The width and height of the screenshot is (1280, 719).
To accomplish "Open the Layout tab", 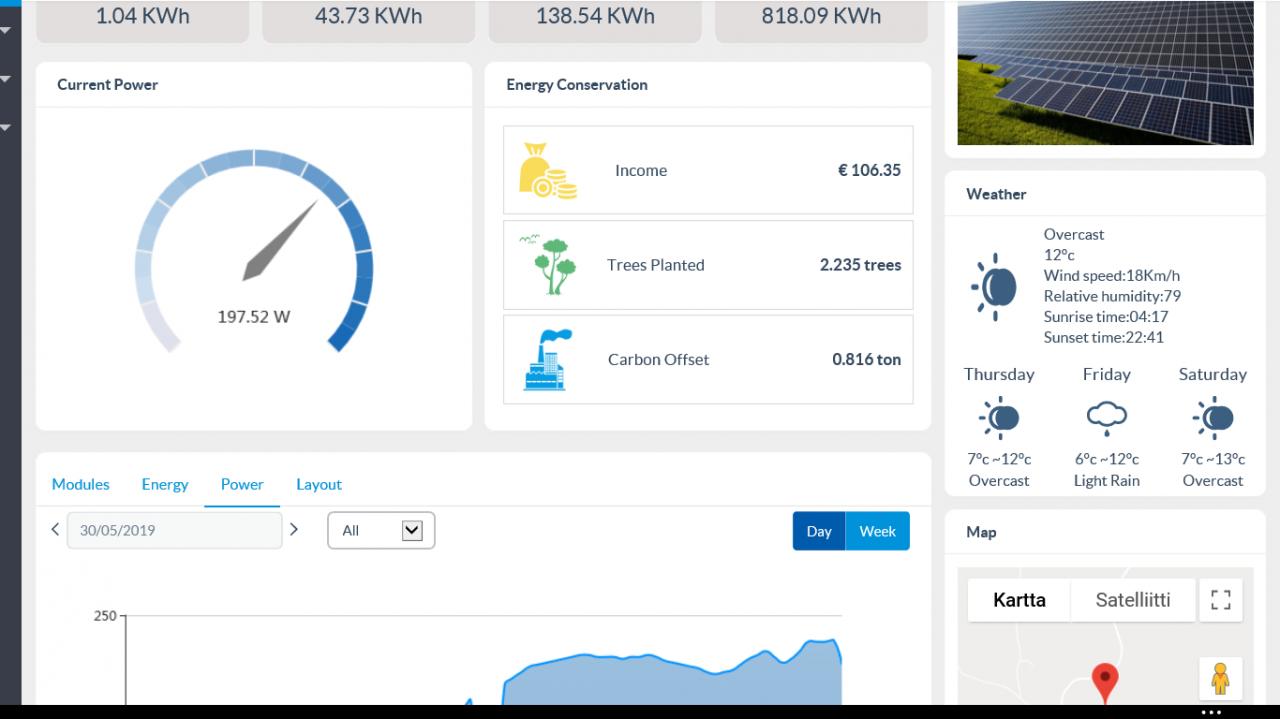I will 319,484.
